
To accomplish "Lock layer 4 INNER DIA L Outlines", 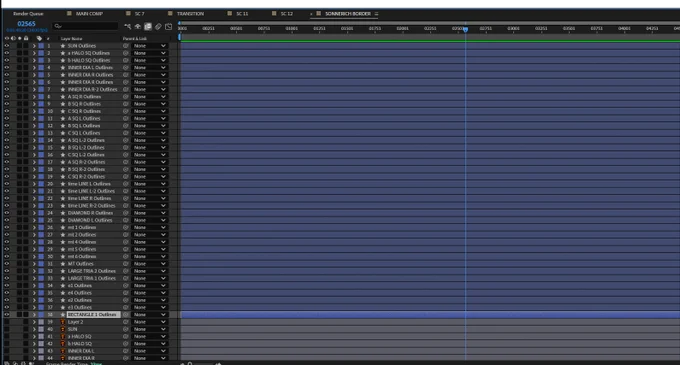I will [26, 67].
